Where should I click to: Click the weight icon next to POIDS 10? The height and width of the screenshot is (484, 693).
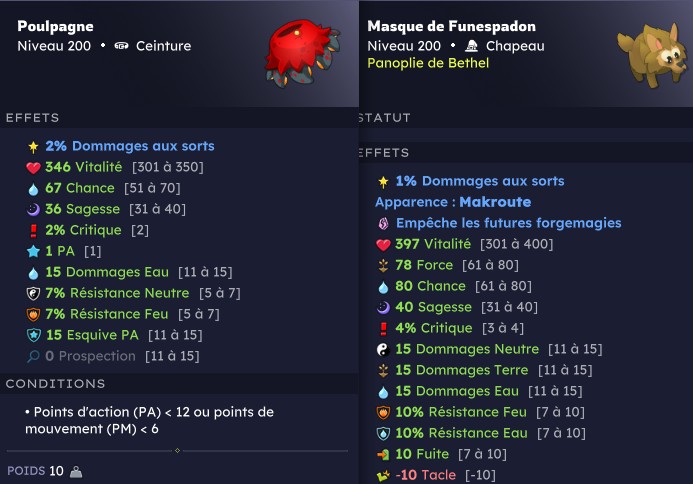tap(76, 472)
